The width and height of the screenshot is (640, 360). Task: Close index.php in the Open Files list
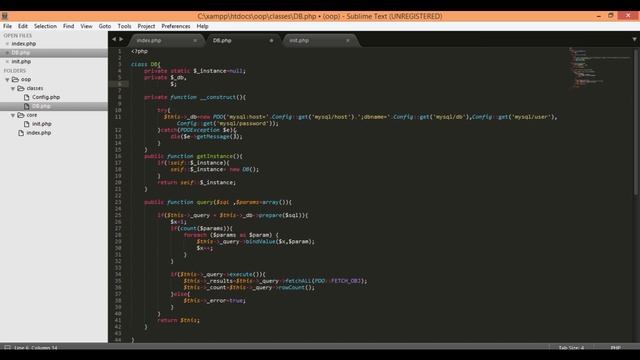pos(7,44)
